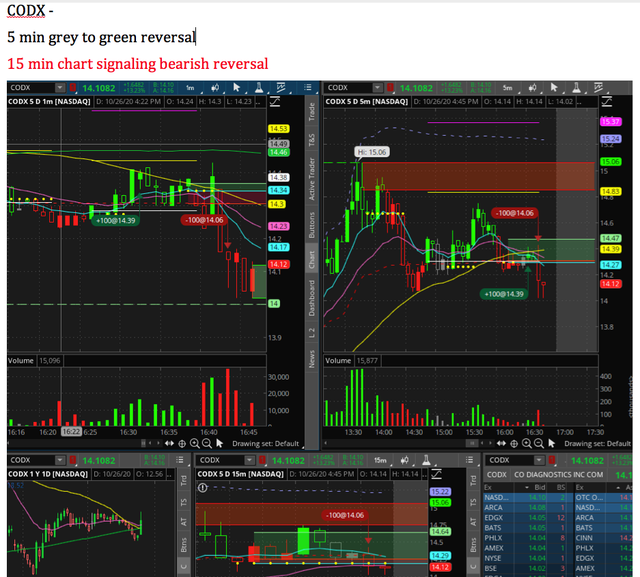Screen dimensions: 640x577
Task: Open News sidebar tab
Action: tap(312, 359)
